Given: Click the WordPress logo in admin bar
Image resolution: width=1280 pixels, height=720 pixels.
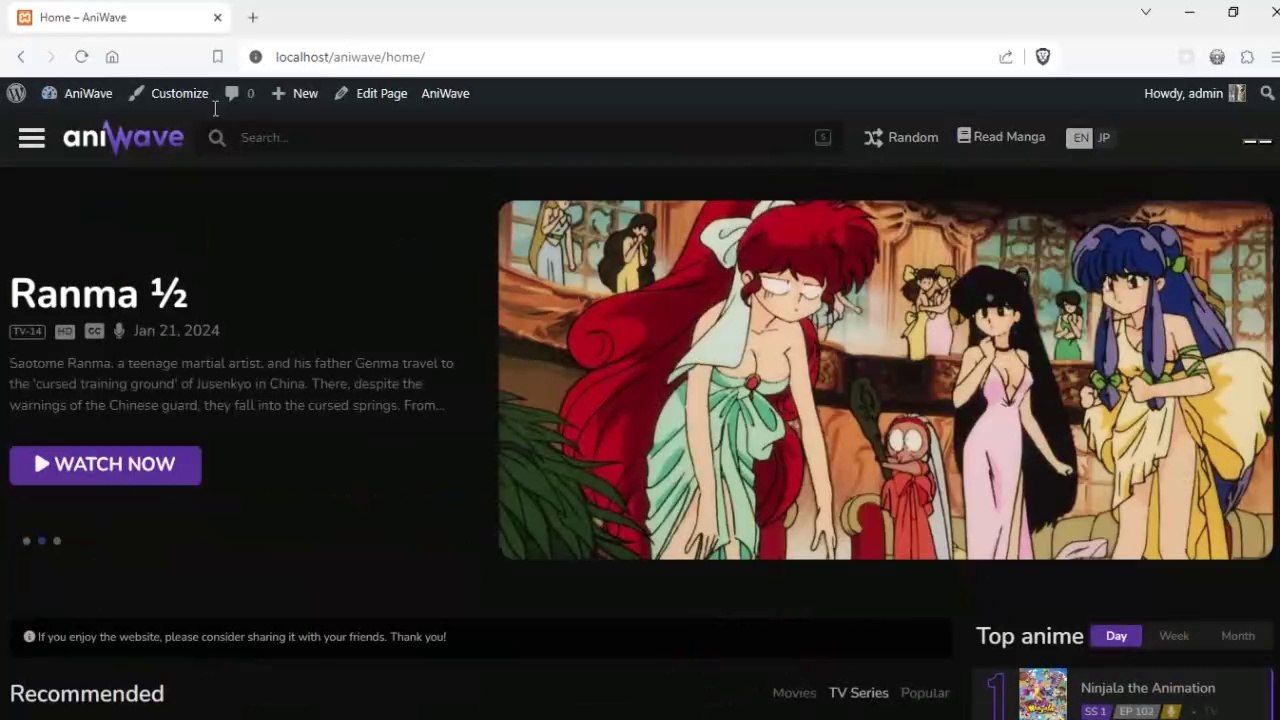Looking at the screenshot, I should [16, 93].
